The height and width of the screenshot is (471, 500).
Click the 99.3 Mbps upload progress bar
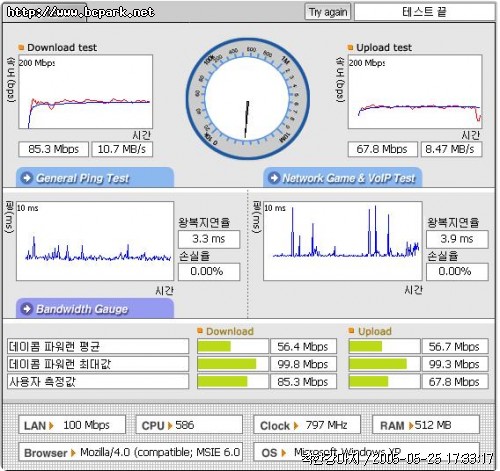click(384, 364)
